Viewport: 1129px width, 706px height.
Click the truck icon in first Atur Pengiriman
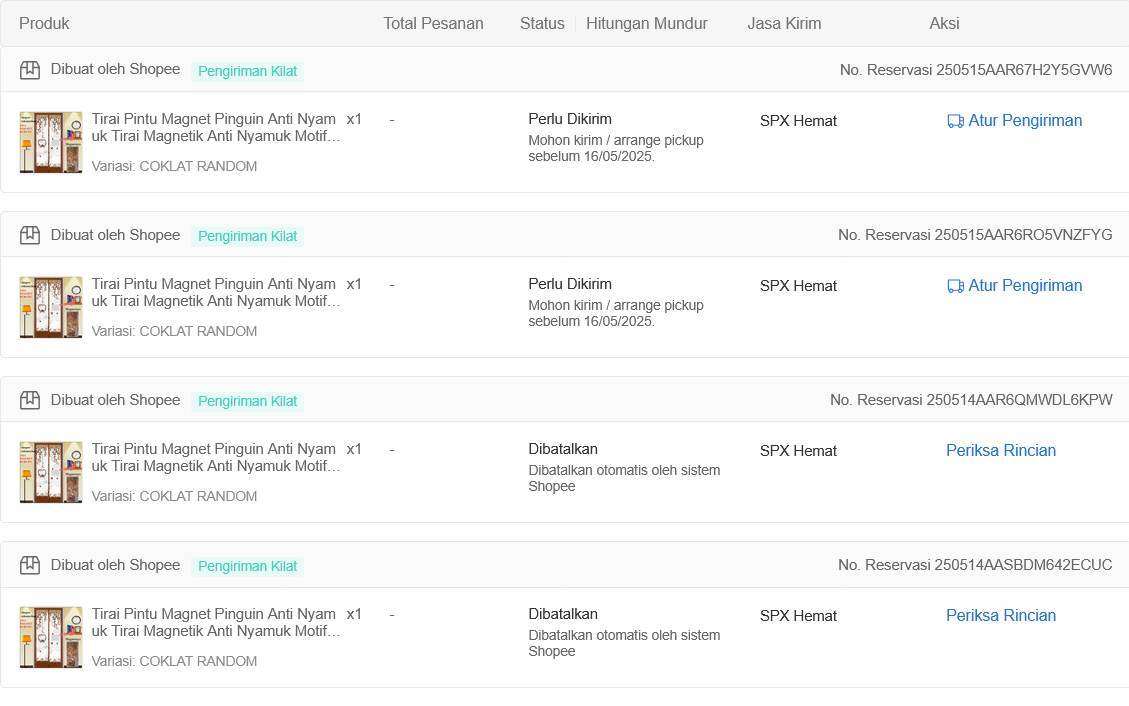pyautogui.click(x=955, y=121)
